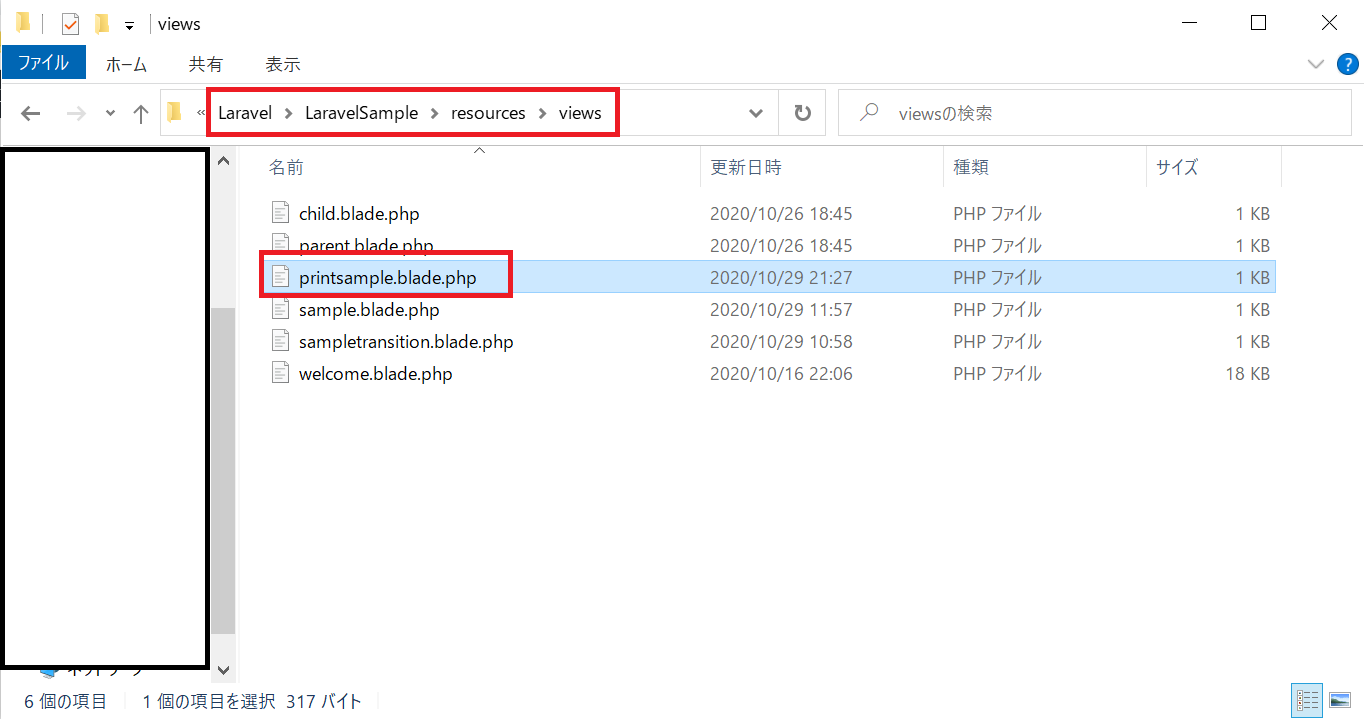1365x719 pixels.
Task: Click the file icon of printsample.blade.php
Action: coord(280,276)
